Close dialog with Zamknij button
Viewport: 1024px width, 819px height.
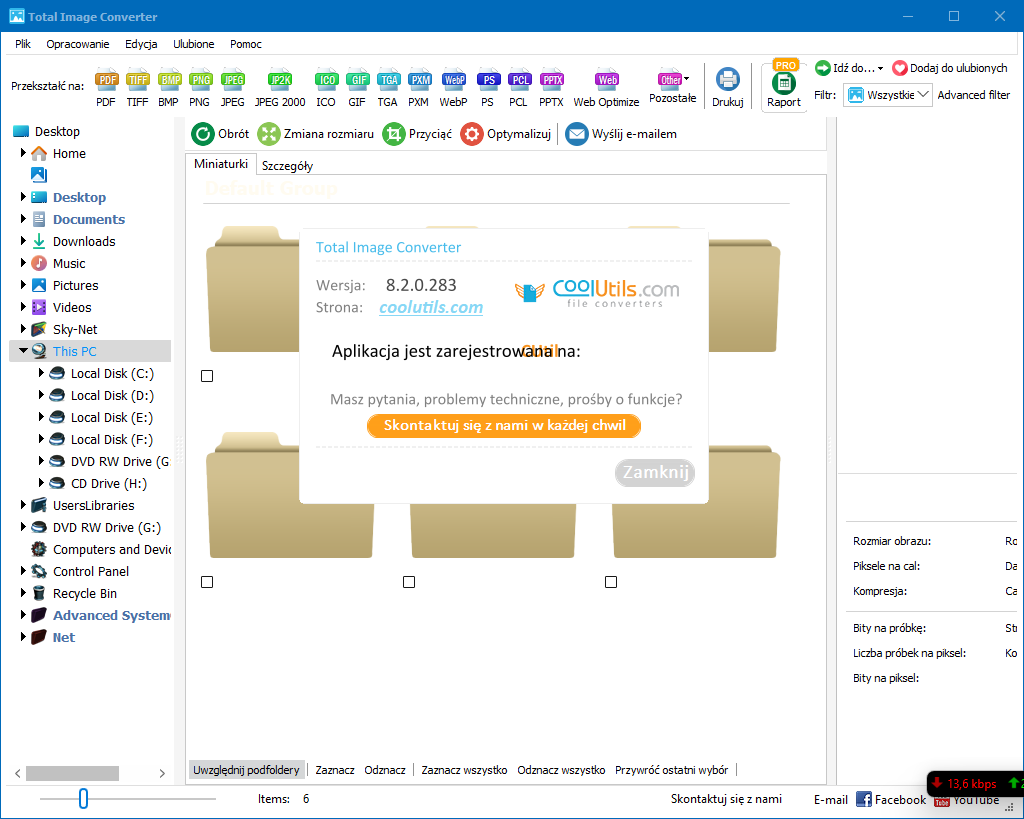coord(655,472)
